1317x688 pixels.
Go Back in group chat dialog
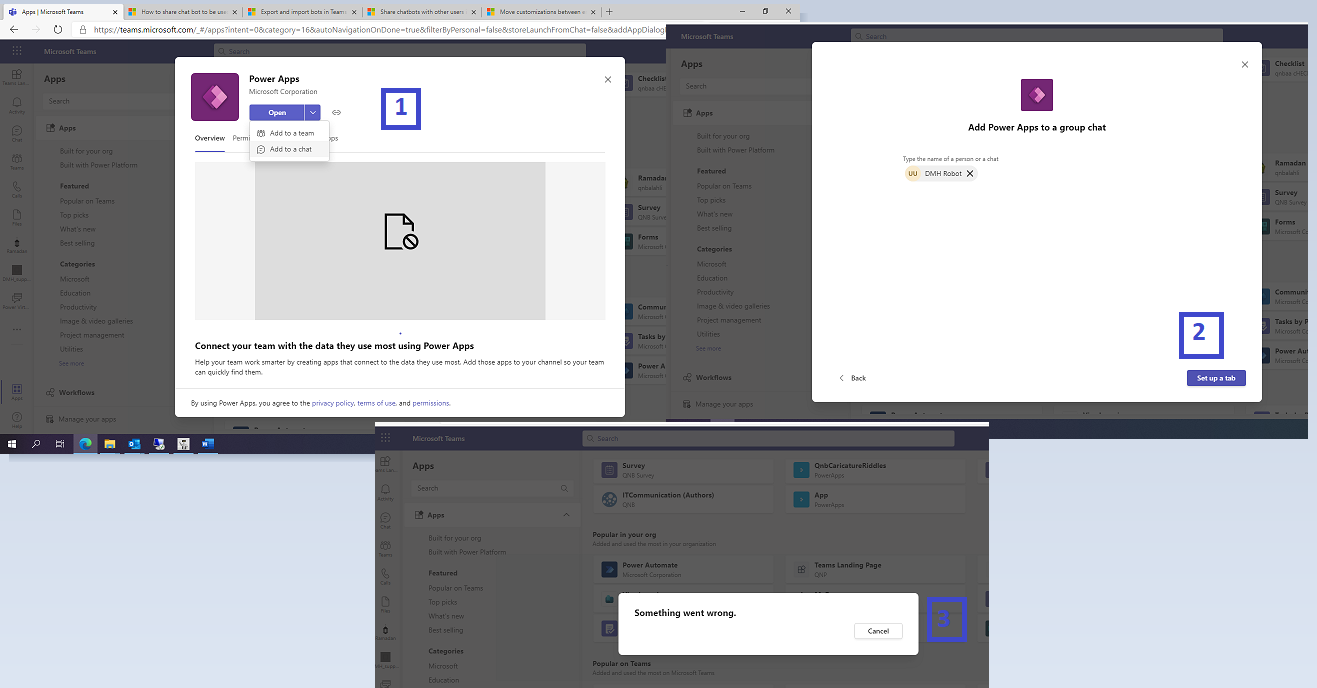[853, 378]
